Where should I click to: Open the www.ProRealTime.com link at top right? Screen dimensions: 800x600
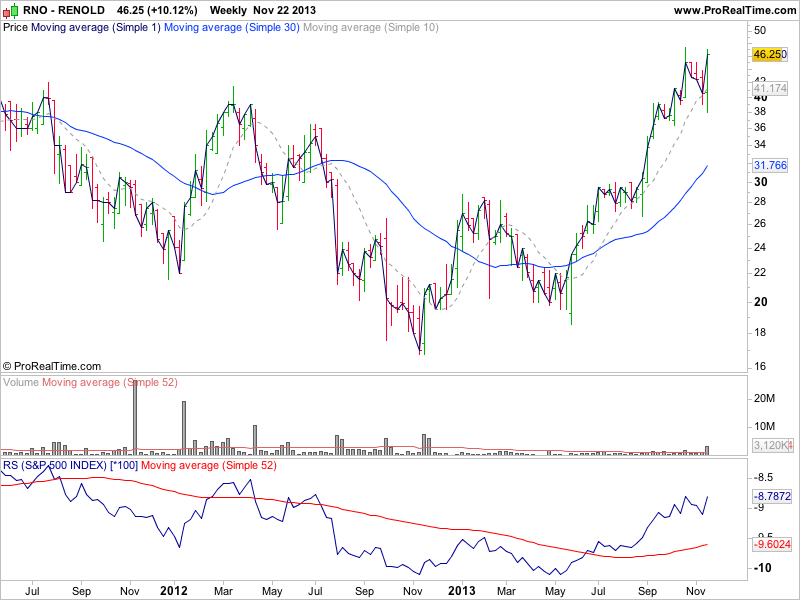734,10
